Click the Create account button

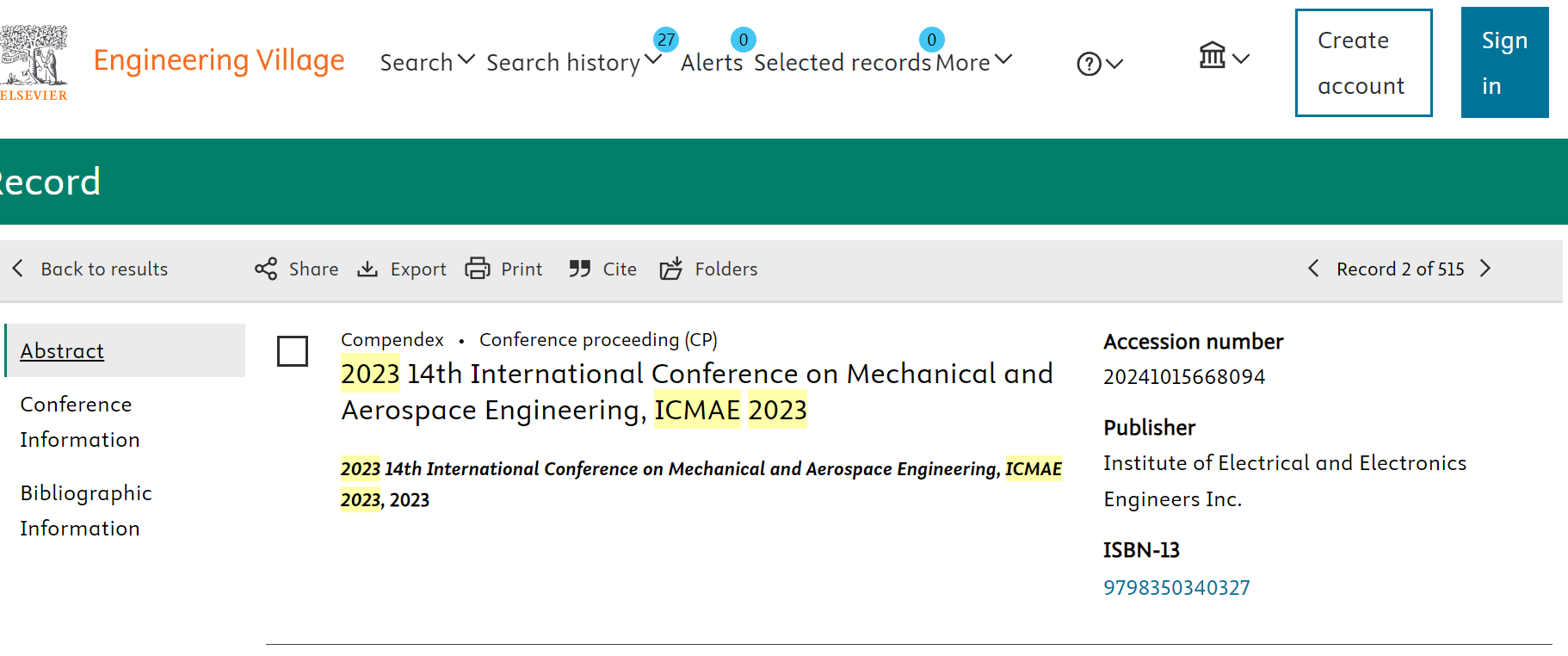[x=1363, y=63]
